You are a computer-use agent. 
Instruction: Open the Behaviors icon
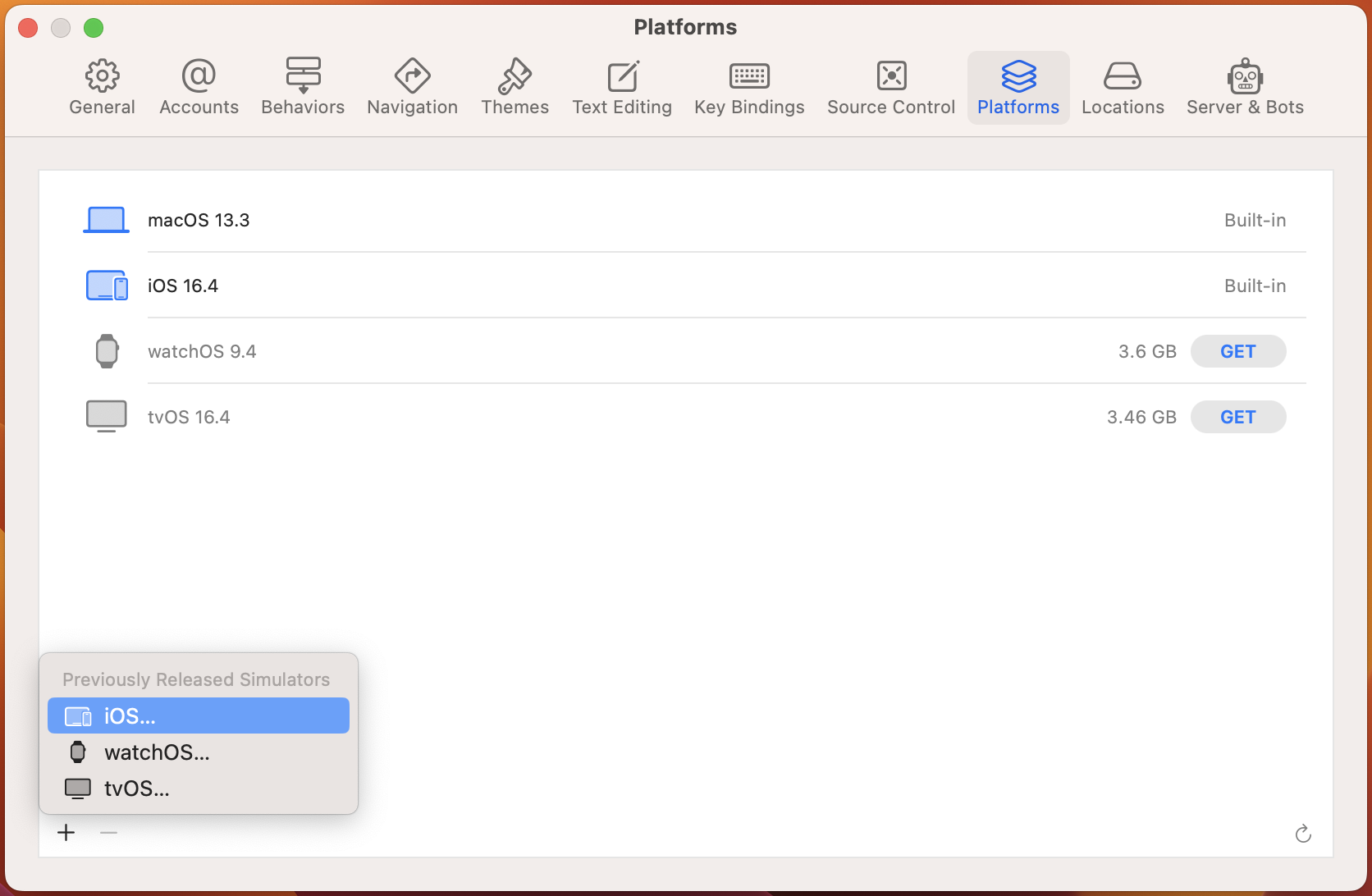[303, 75]
